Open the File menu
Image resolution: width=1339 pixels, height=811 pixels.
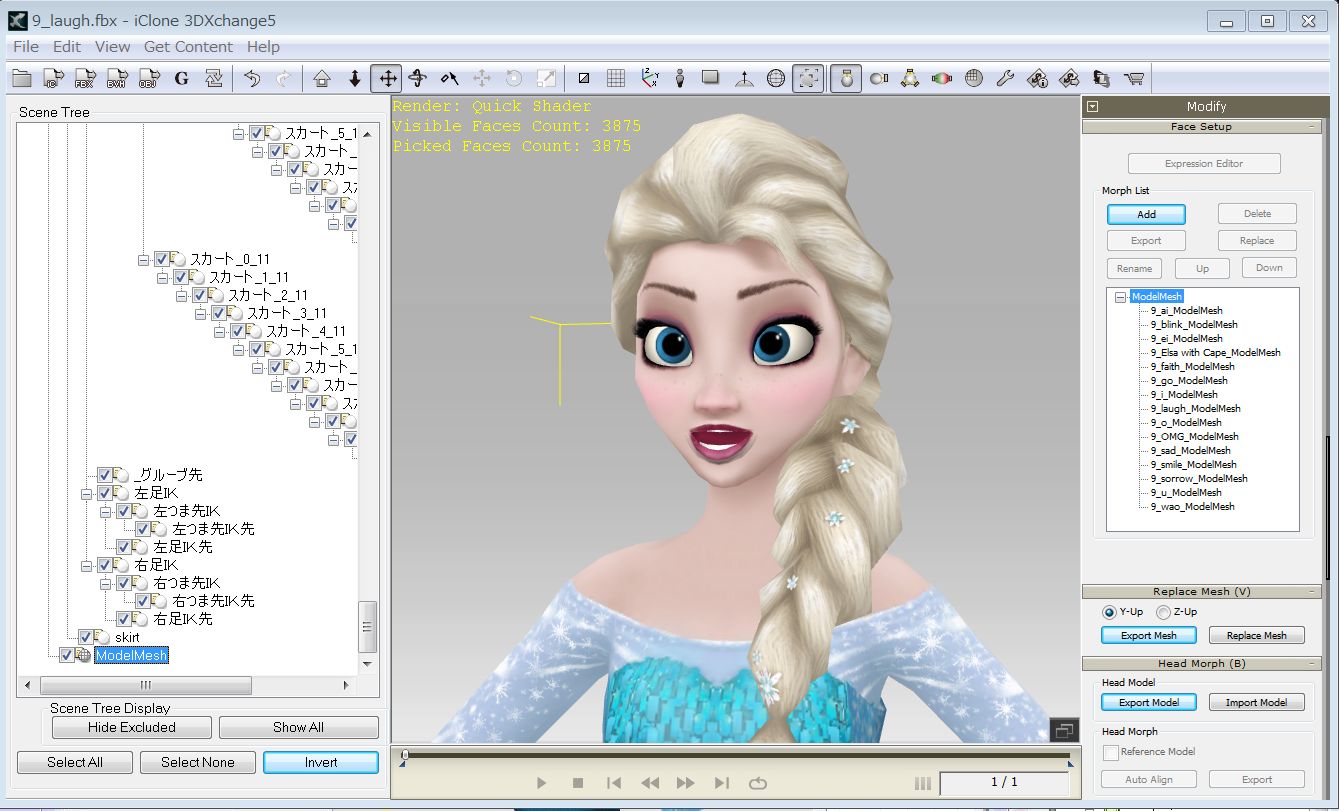coord(26,47)
